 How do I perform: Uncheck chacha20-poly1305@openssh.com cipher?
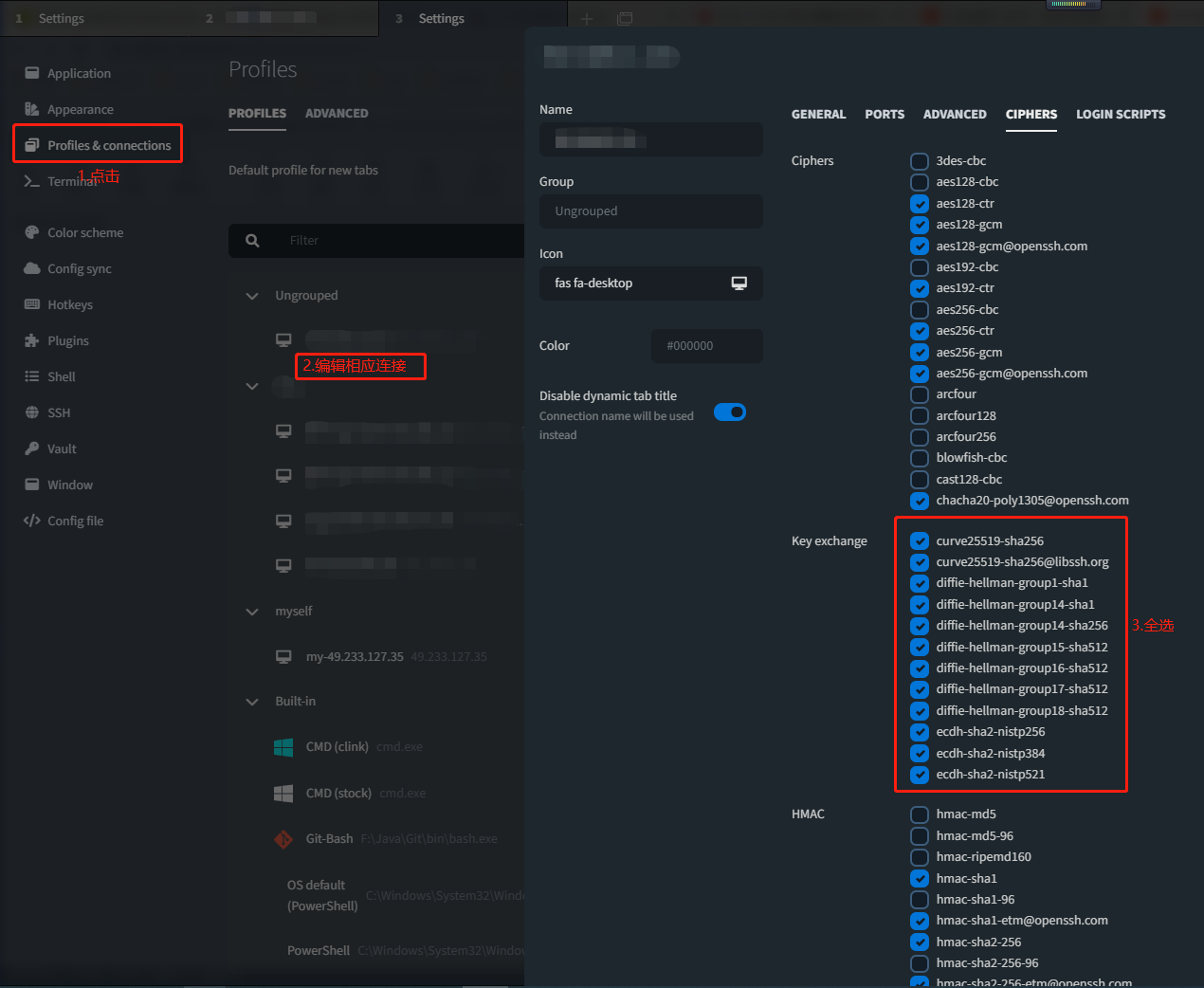[920, 501]
